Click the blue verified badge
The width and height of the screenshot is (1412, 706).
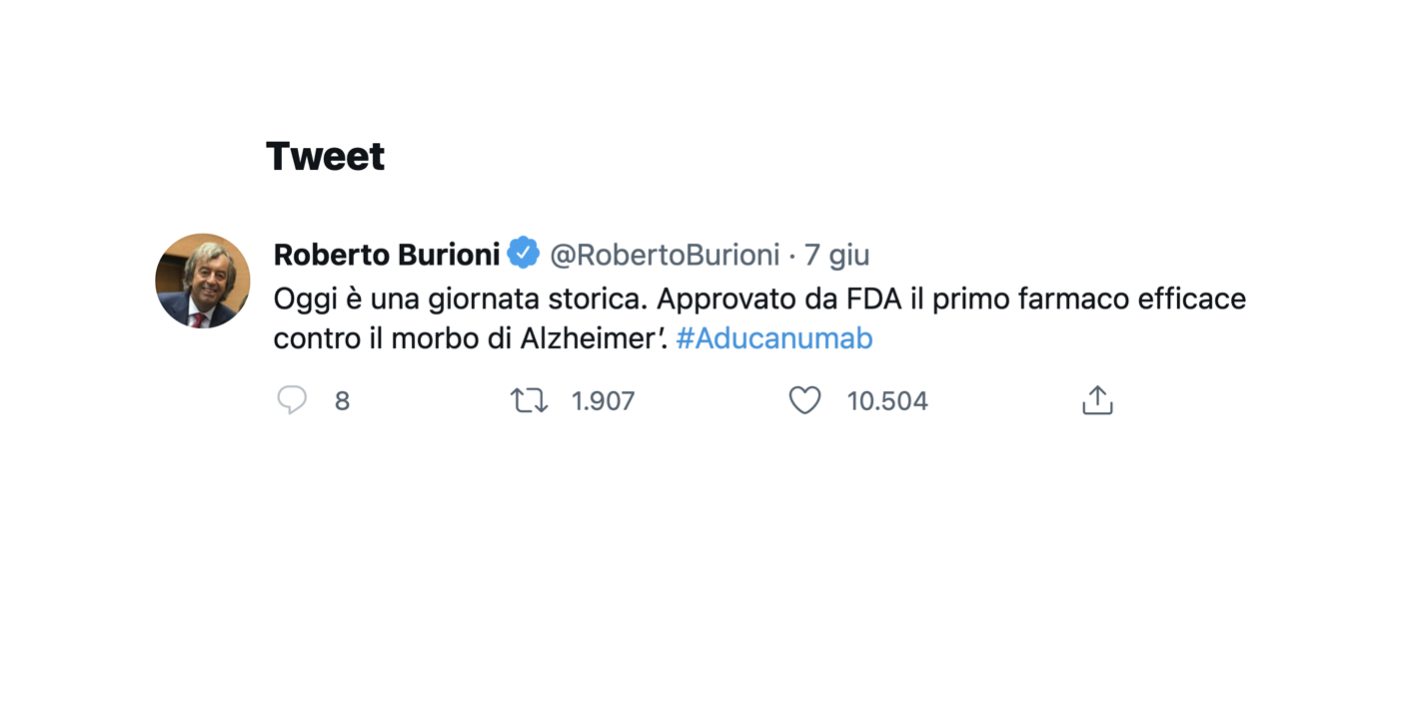pos(523,254)
